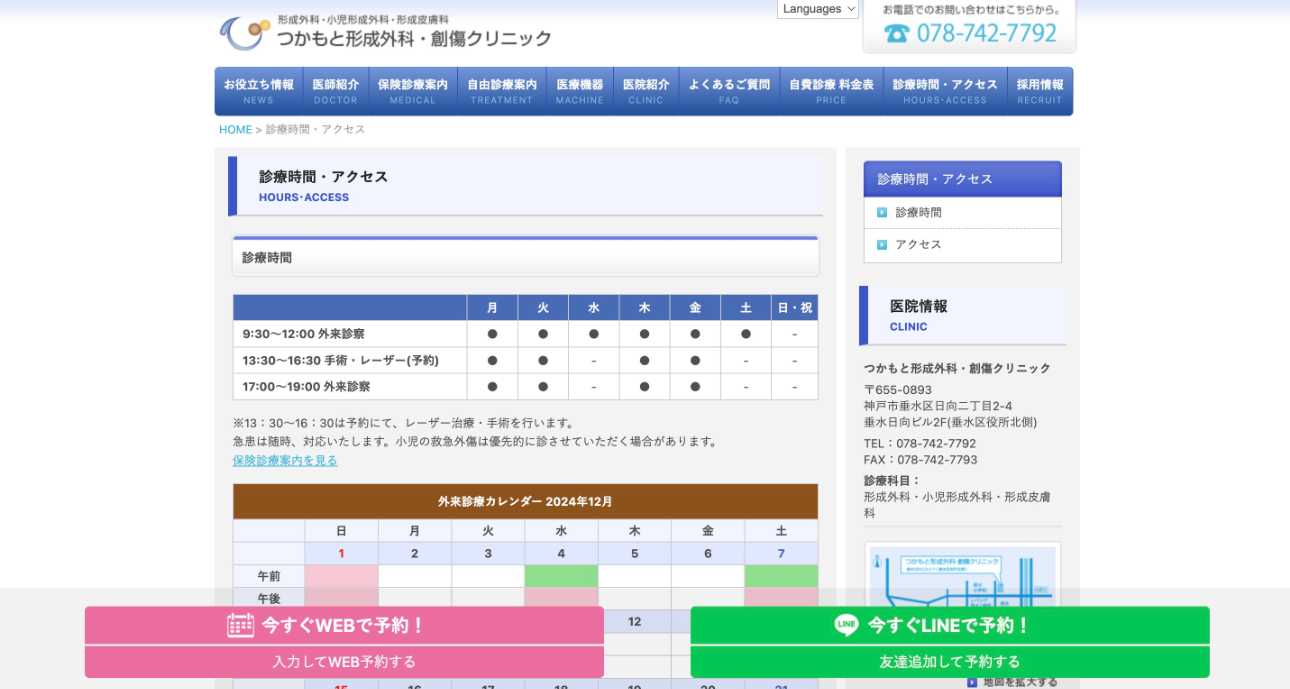The height and width of the screenshot is (689, 1290).
Task: Open 医院紹介 CLINIC menu
Action: pyautogui.click(x=646, y=91)
